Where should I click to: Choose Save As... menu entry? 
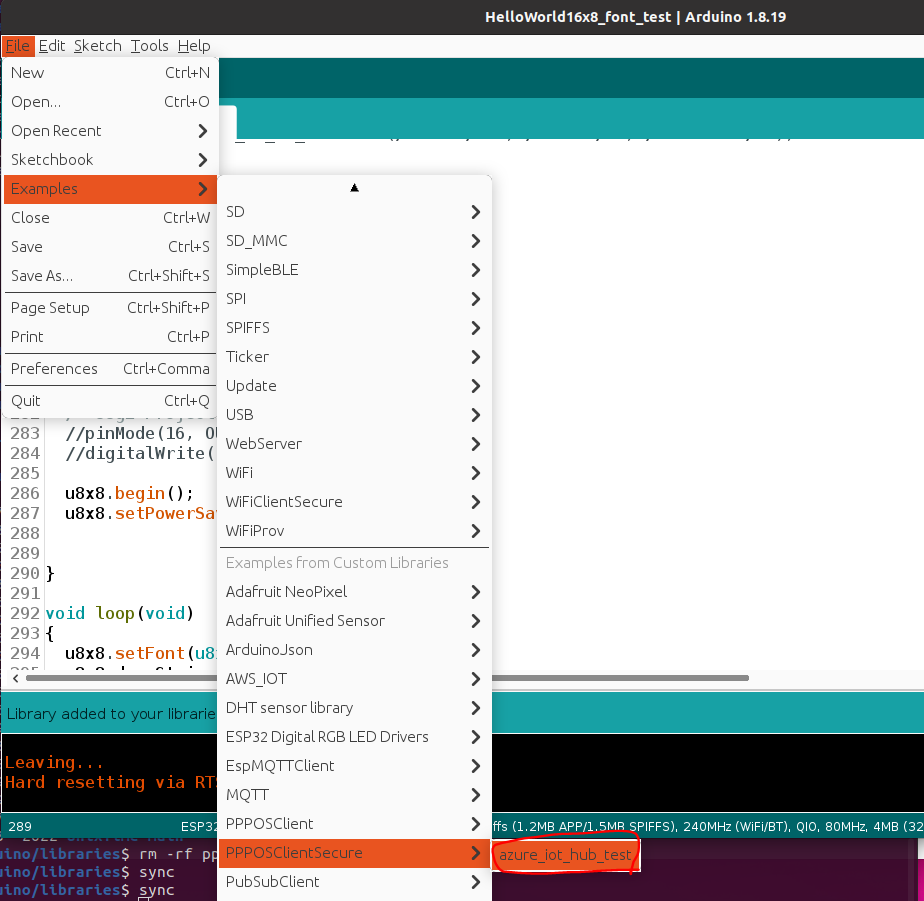click(x=110, y=276)
